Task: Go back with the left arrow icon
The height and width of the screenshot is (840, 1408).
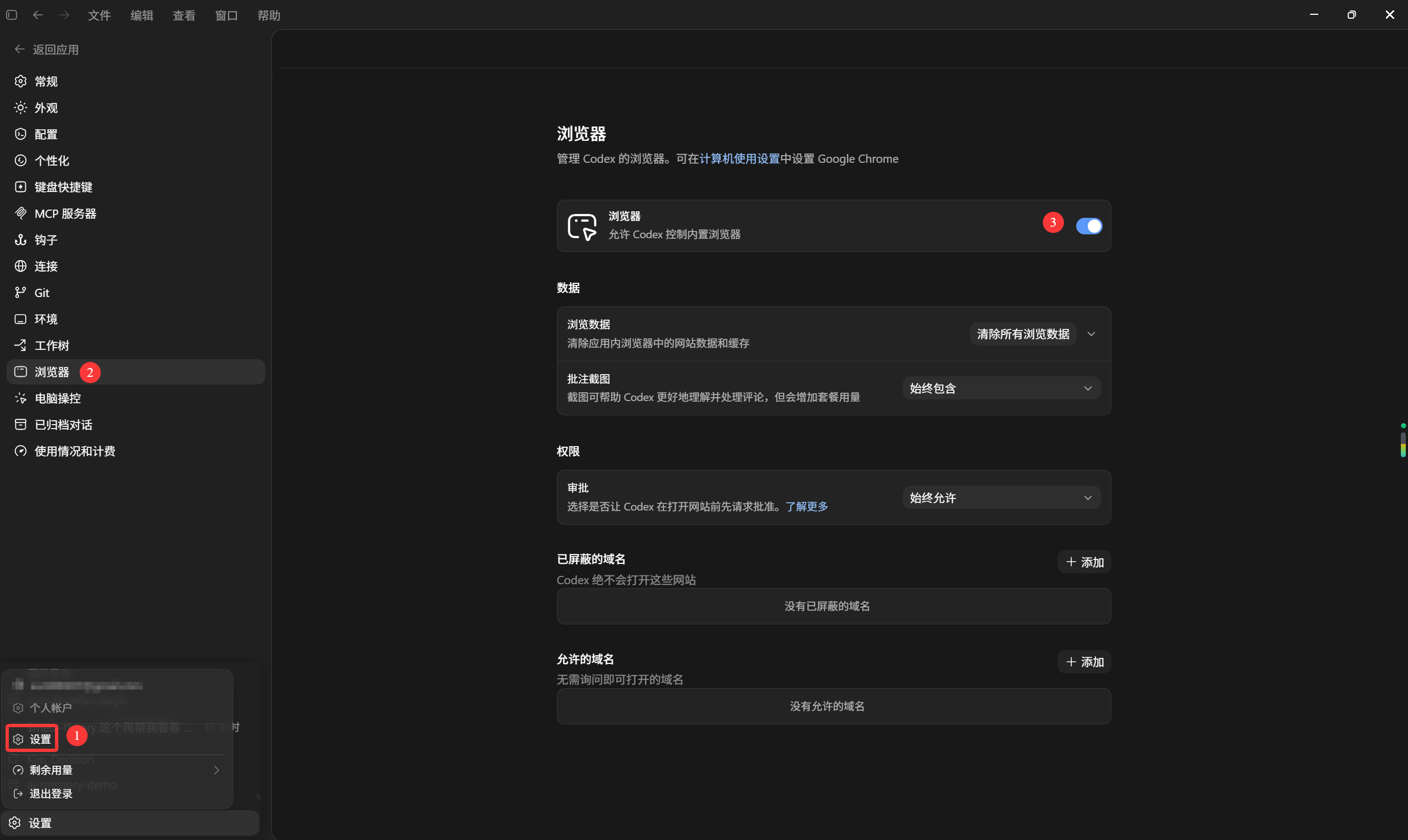Action: 38,15
